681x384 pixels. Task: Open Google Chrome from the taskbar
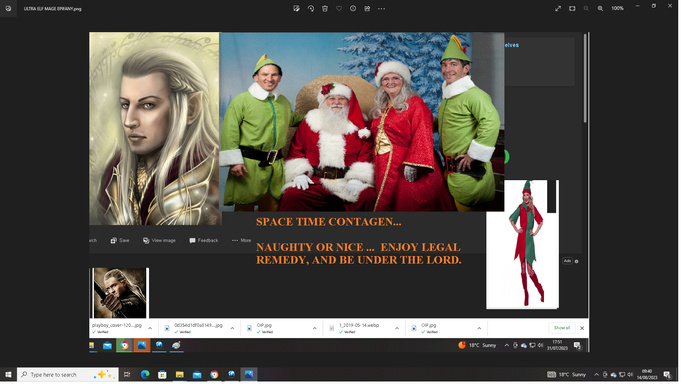coord(214,374)
